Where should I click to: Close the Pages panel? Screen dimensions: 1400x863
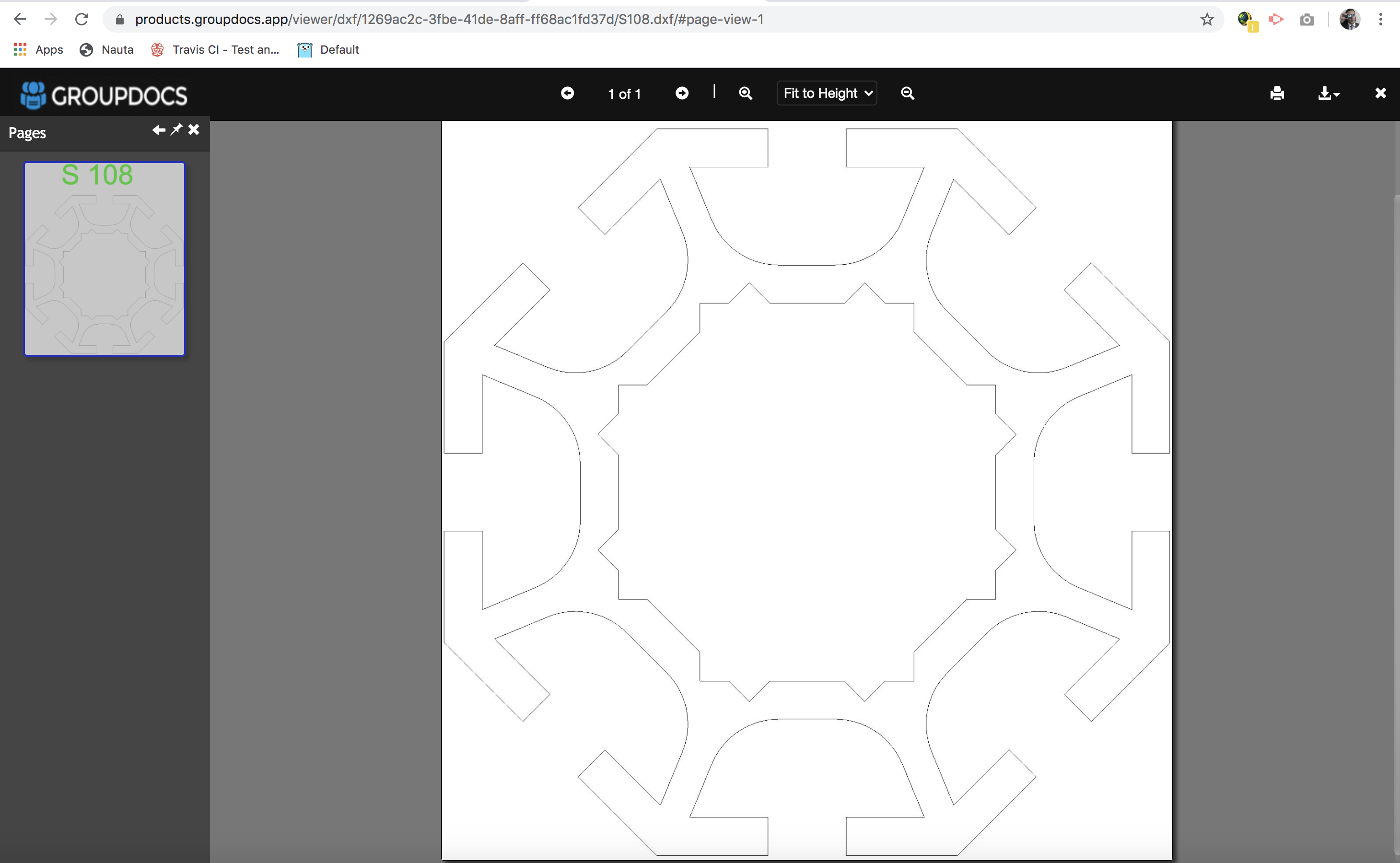(194, 129)
